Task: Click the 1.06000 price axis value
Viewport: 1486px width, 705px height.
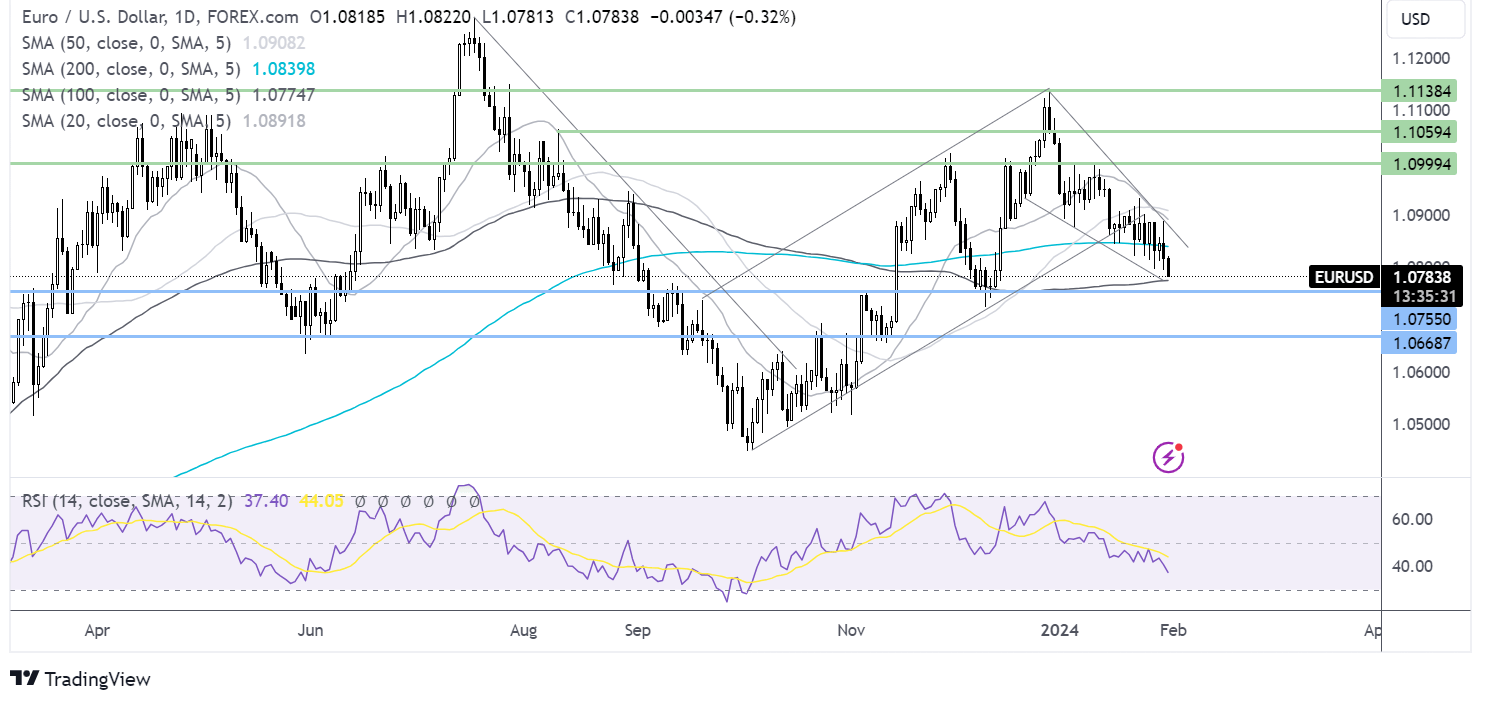Action: tap(1421, 372)
